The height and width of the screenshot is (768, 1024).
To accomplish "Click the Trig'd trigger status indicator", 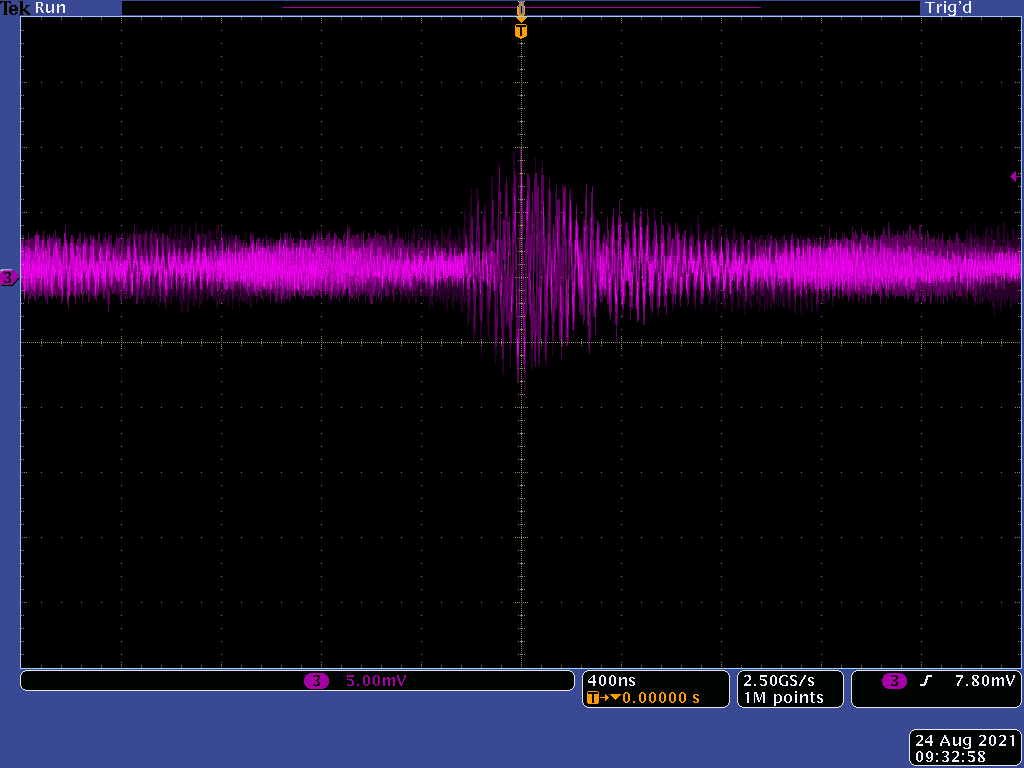I will pyautogui.click(x=948, y=8).
